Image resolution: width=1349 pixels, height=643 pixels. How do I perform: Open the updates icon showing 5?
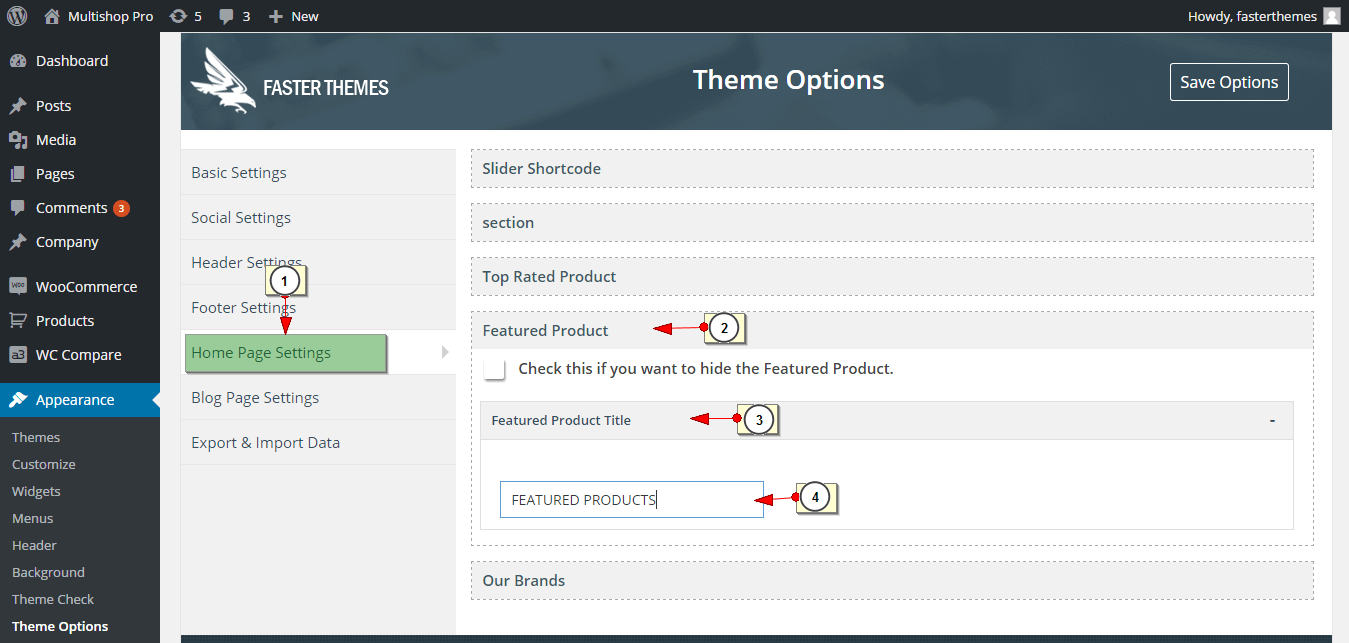pos(178,16)
